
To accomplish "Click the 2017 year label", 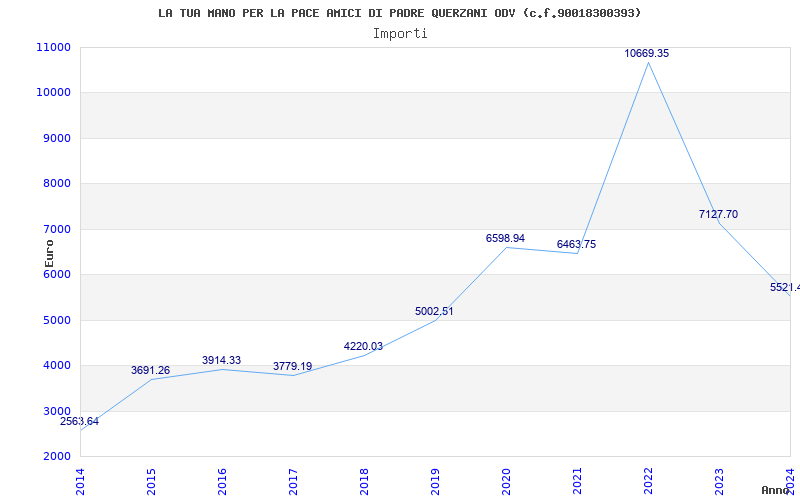I will [293, 481].
